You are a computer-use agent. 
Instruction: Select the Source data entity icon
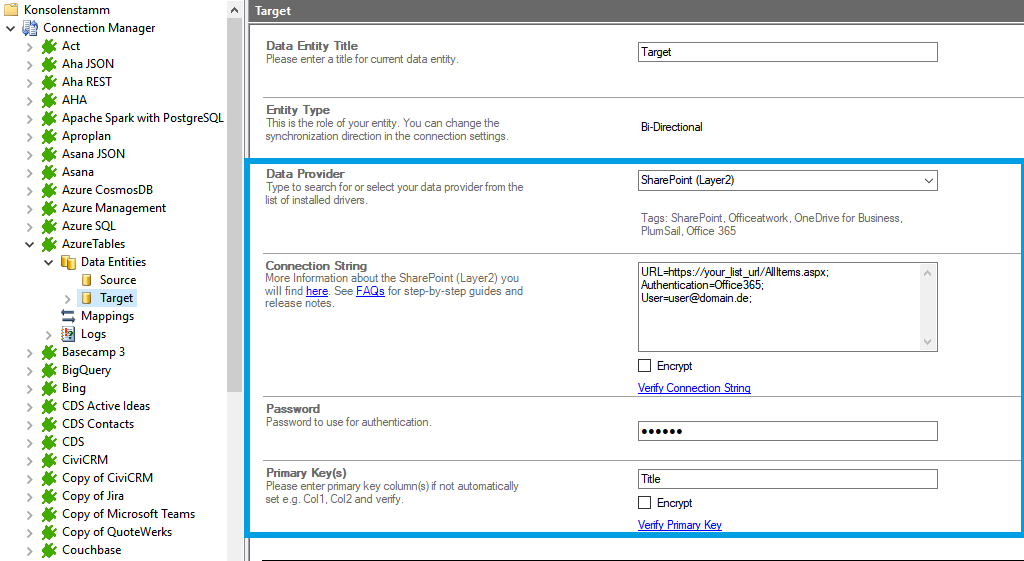pos(87,280)
